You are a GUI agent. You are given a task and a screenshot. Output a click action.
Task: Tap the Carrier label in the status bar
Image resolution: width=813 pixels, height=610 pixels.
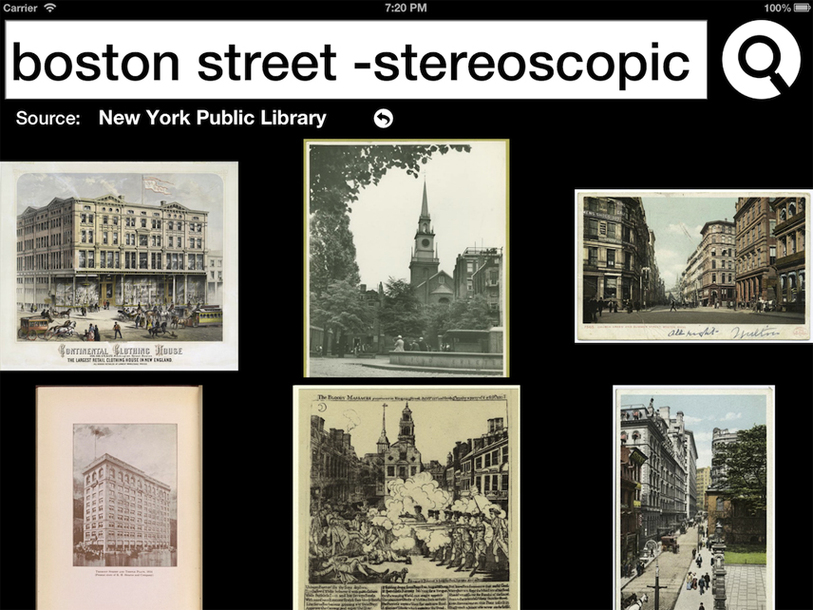point(20,8)
